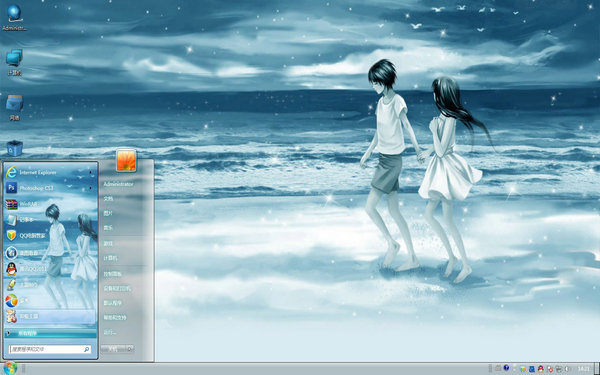The height and width of the screenshot is (375, 600).
Task: Open Devices and Printers (设备和打印机)
Action: [x=117, y=289]
